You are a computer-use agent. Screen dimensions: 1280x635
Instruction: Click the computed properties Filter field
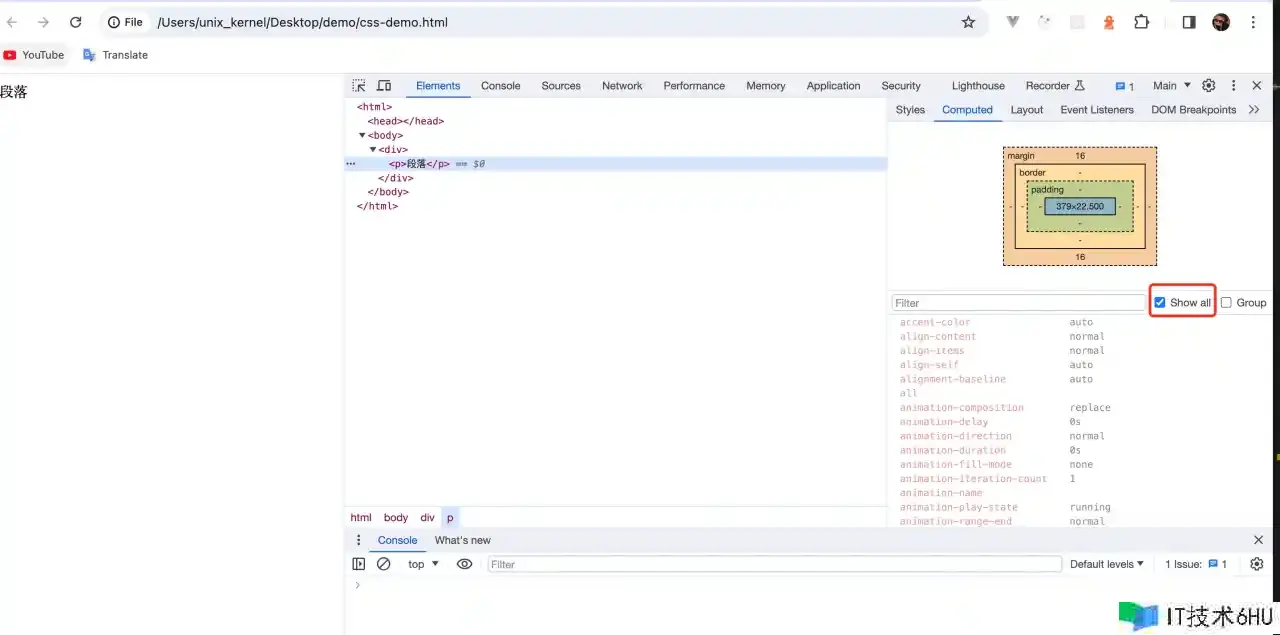pyautogui.click(x=1018, y=303)
